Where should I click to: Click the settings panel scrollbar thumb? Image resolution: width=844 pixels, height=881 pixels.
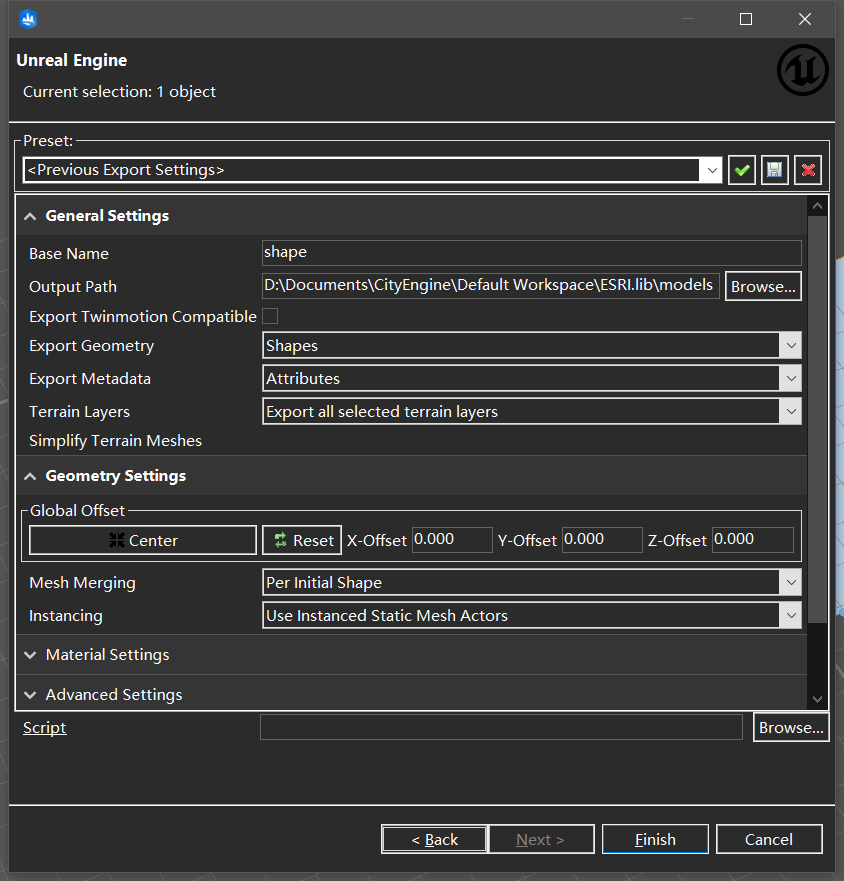pos(817,419)
